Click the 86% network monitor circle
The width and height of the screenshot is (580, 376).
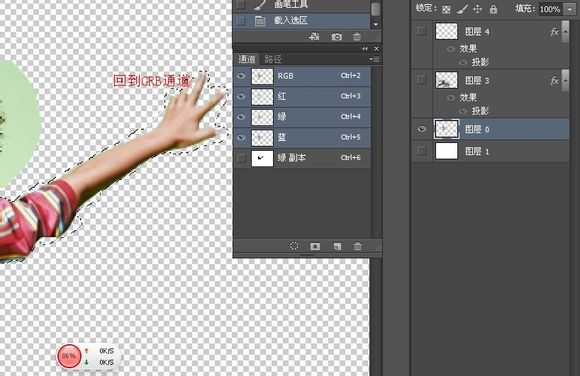[69, 356]
